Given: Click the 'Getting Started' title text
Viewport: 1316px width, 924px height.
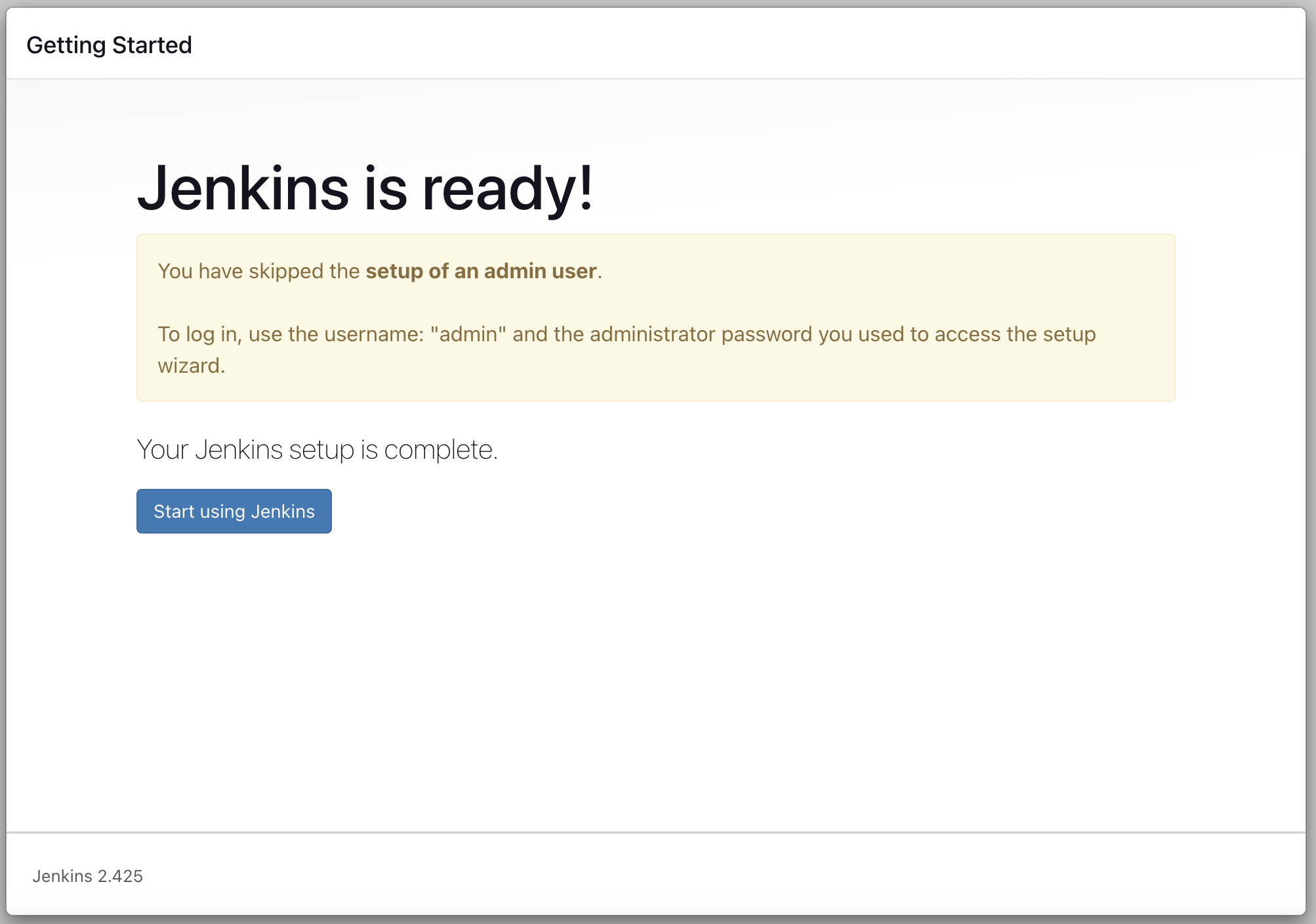Looking at the screenshot, I should point(109,45).
